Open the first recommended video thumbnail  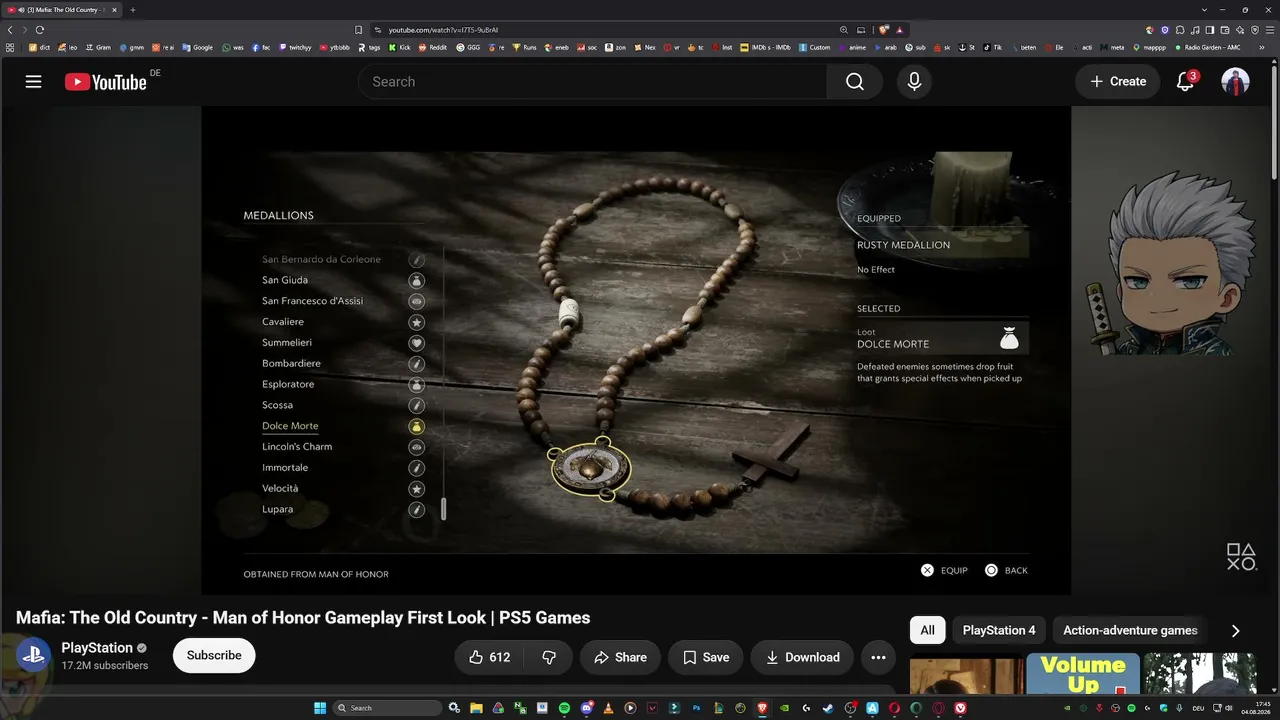(967, 674)
